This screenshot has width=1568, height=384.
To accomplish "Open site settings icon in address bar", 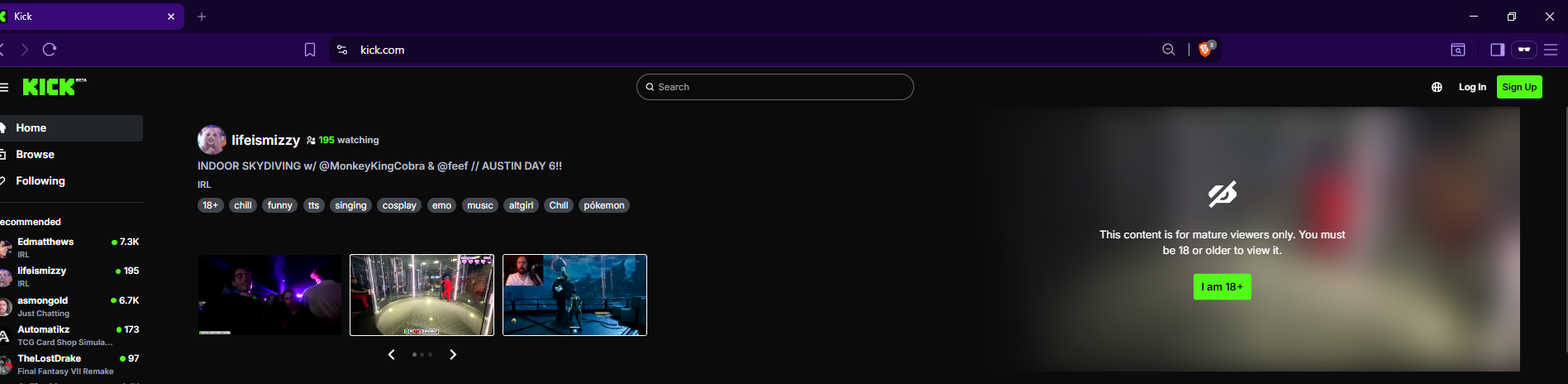I will point(342,50).
